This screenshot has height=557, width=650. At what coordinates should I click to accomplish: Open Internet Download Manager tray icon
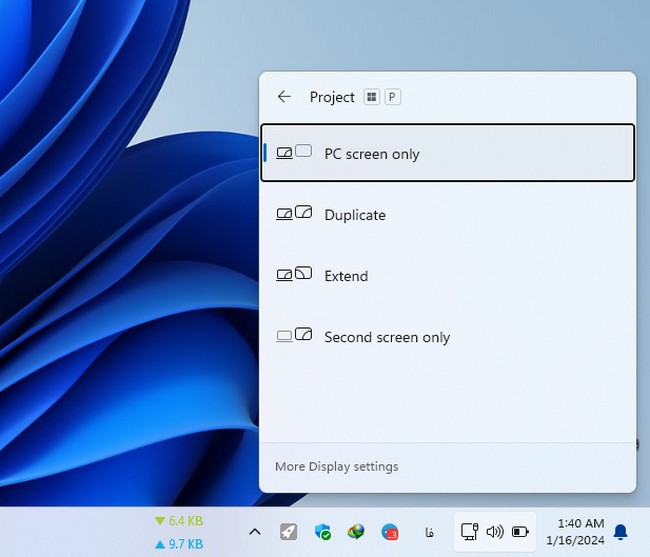(356, 531)
